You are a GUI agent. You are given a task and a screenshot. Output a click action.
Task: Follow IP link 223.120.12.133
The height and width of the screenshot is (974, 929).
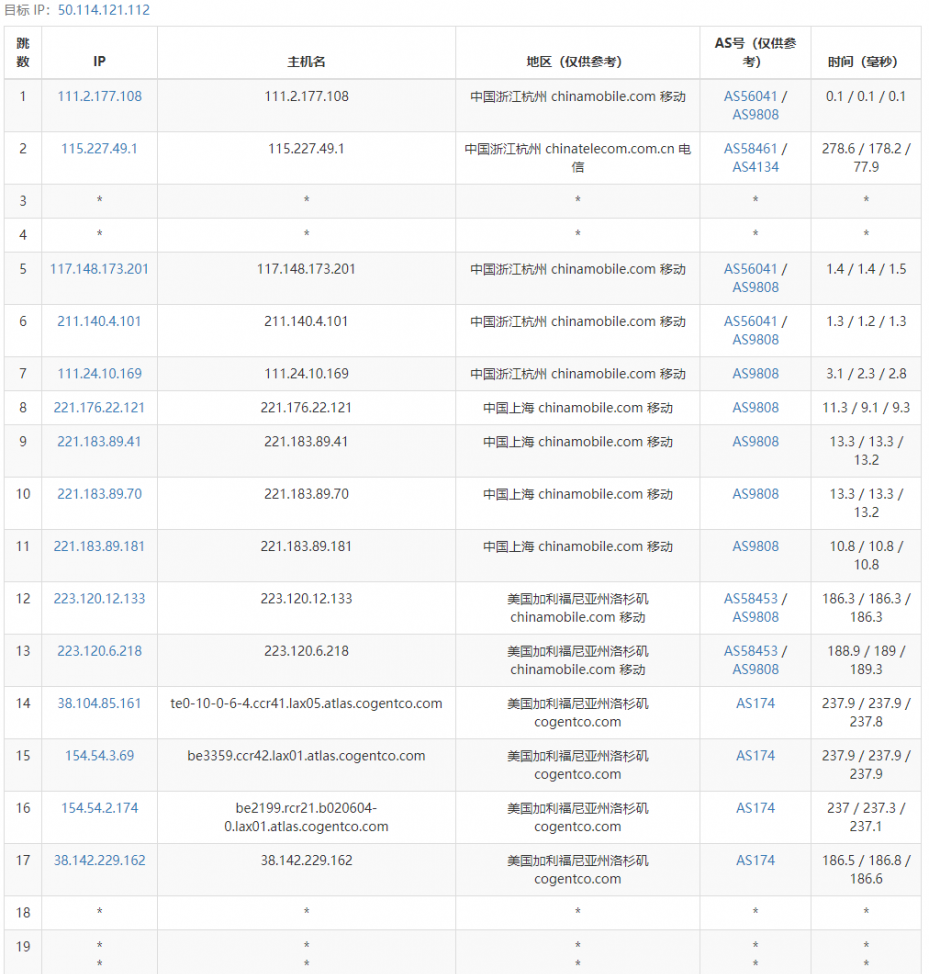click(x=99, y=598)
